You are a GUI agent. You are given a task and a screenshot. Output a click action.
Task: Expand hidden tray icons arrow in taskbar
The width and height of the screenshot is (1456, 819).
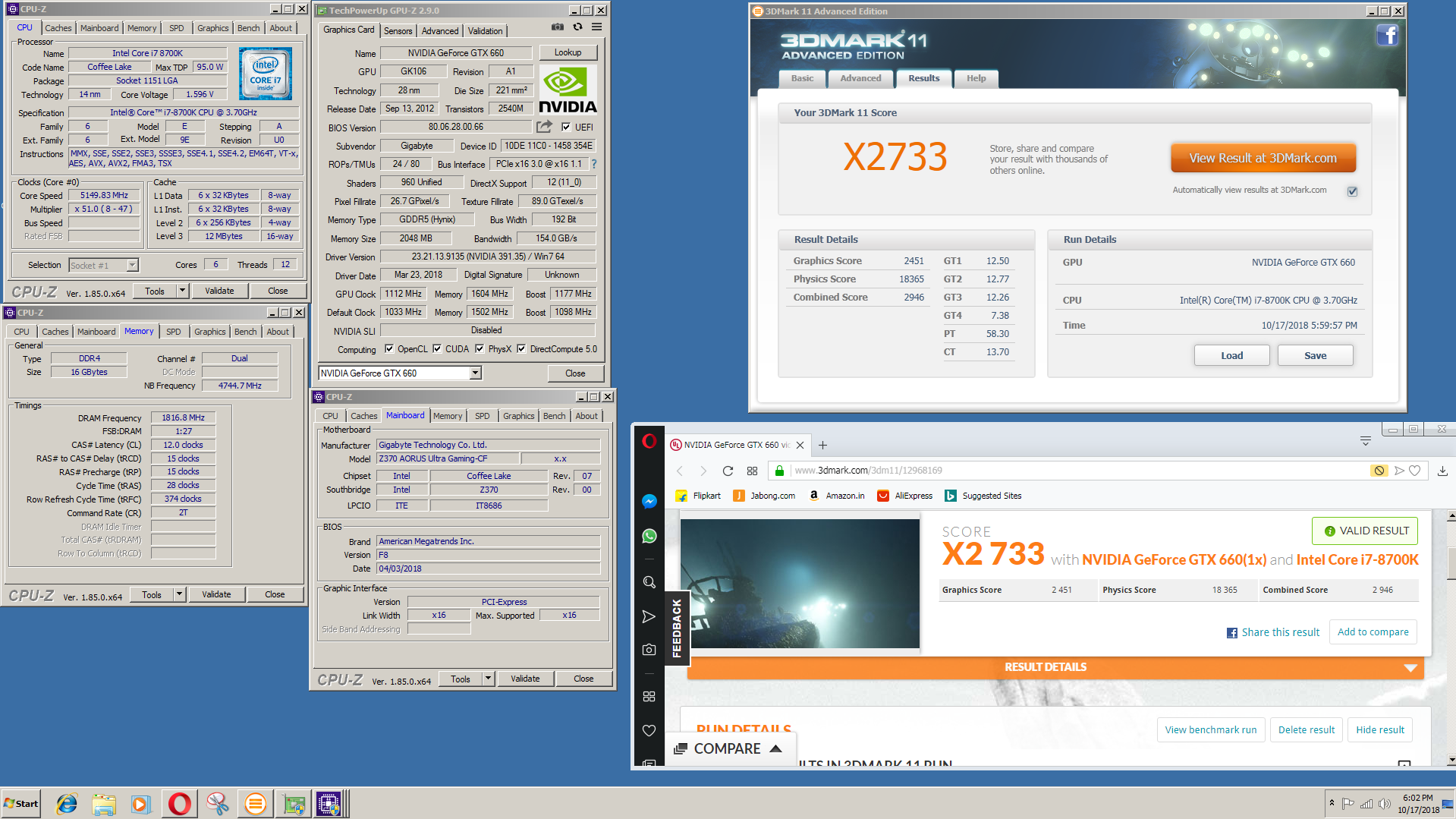tap(1332, 803)
